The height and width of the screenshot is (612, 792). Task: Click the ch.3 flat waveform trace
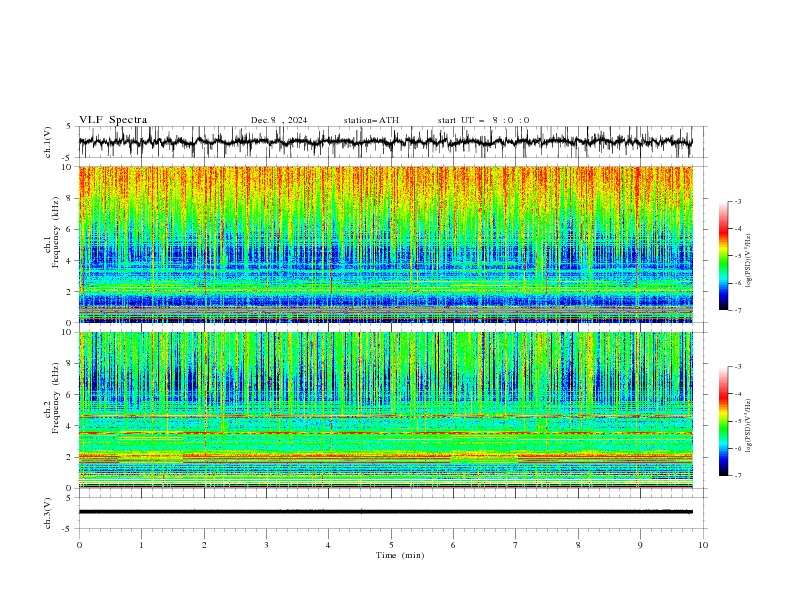coord(385,512)
